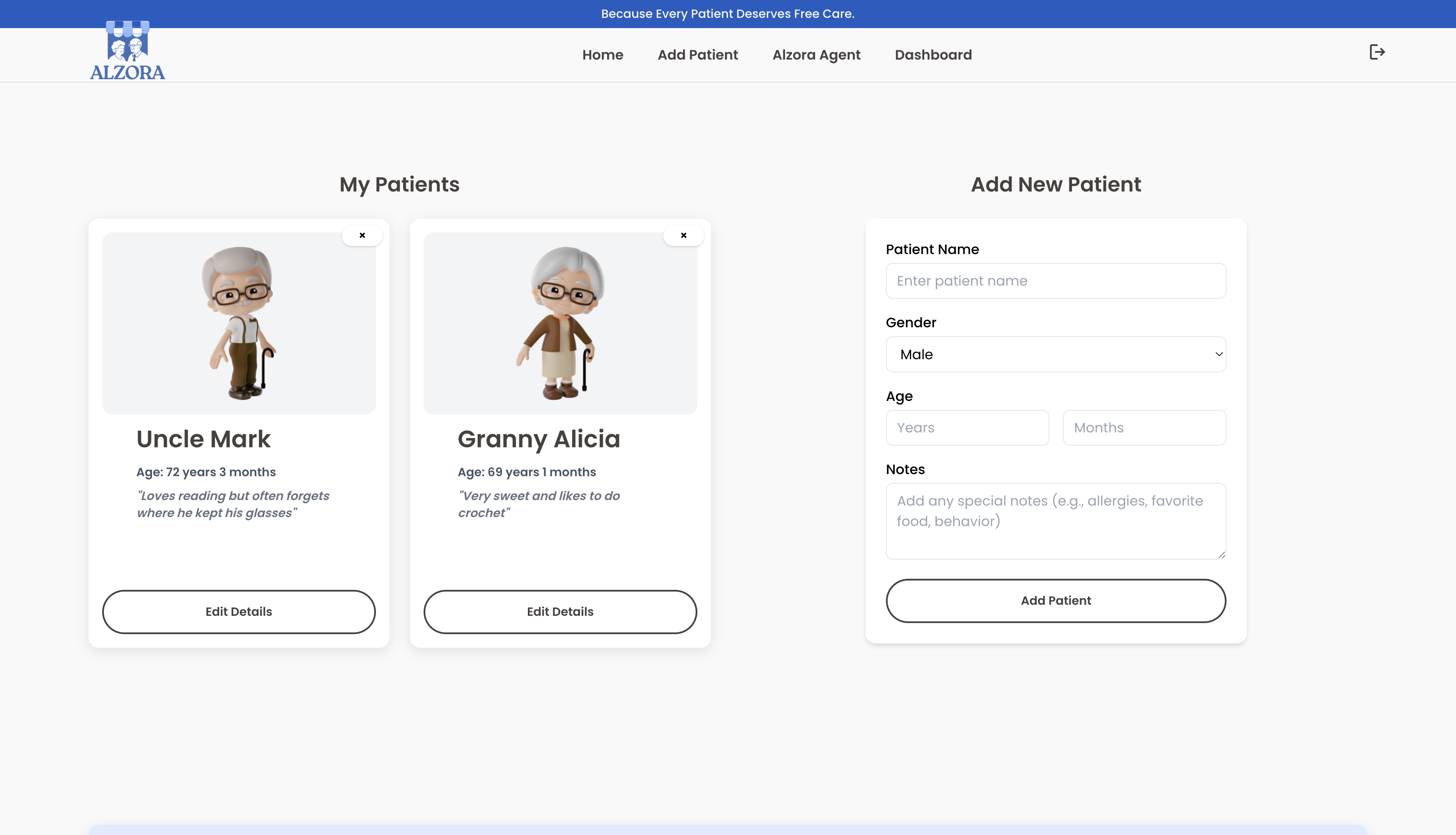Viewport: 1456px width, 835px height.
Task: Edit Details for Granny Alicia
Action: (x=560, y=611)
